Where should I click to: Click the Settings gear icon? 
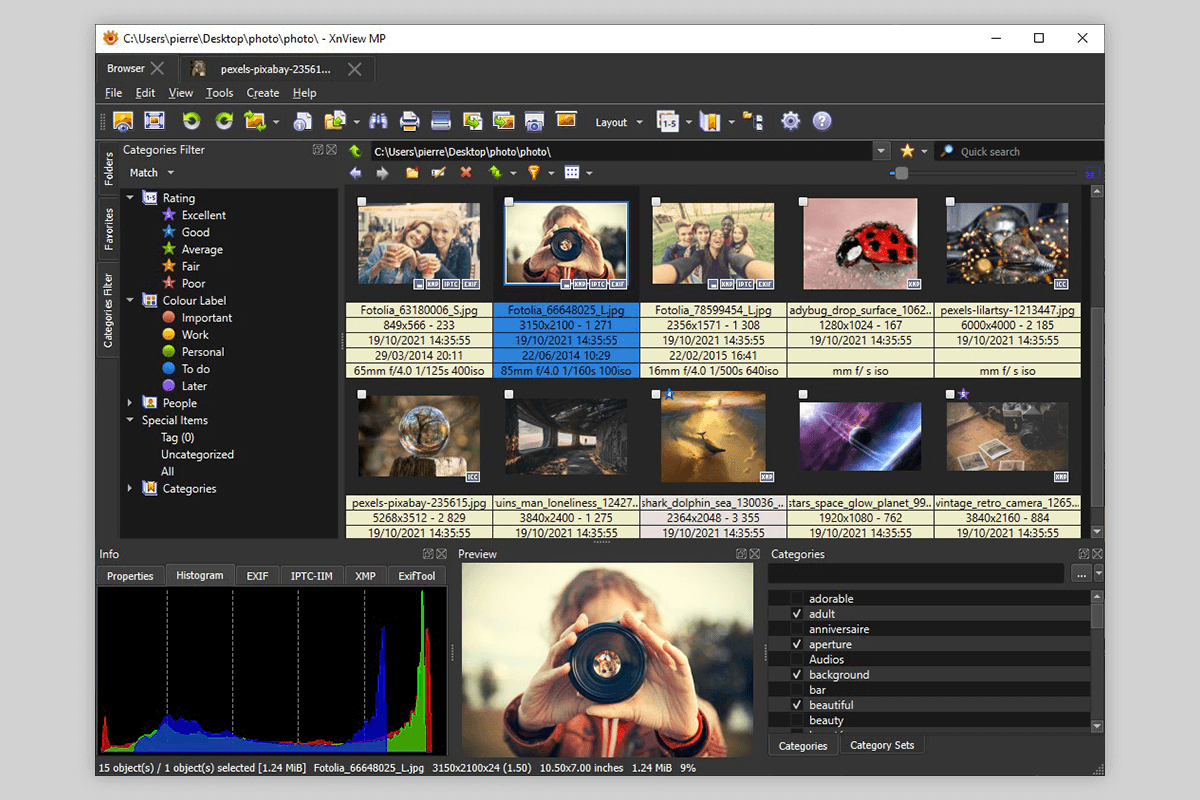(x=790, y=121)
